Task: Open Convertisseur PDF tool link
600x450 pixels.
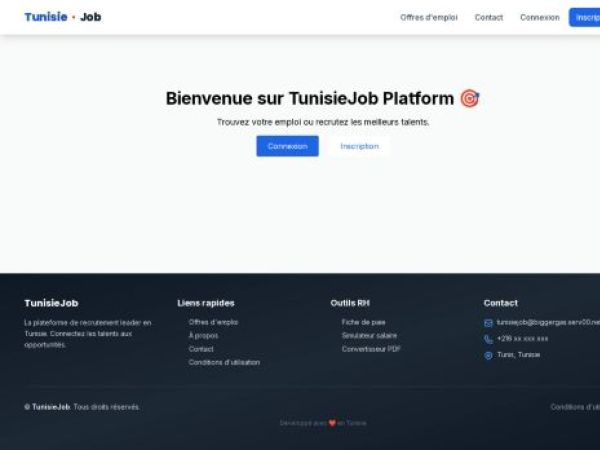Action: [x=371, y=349]
